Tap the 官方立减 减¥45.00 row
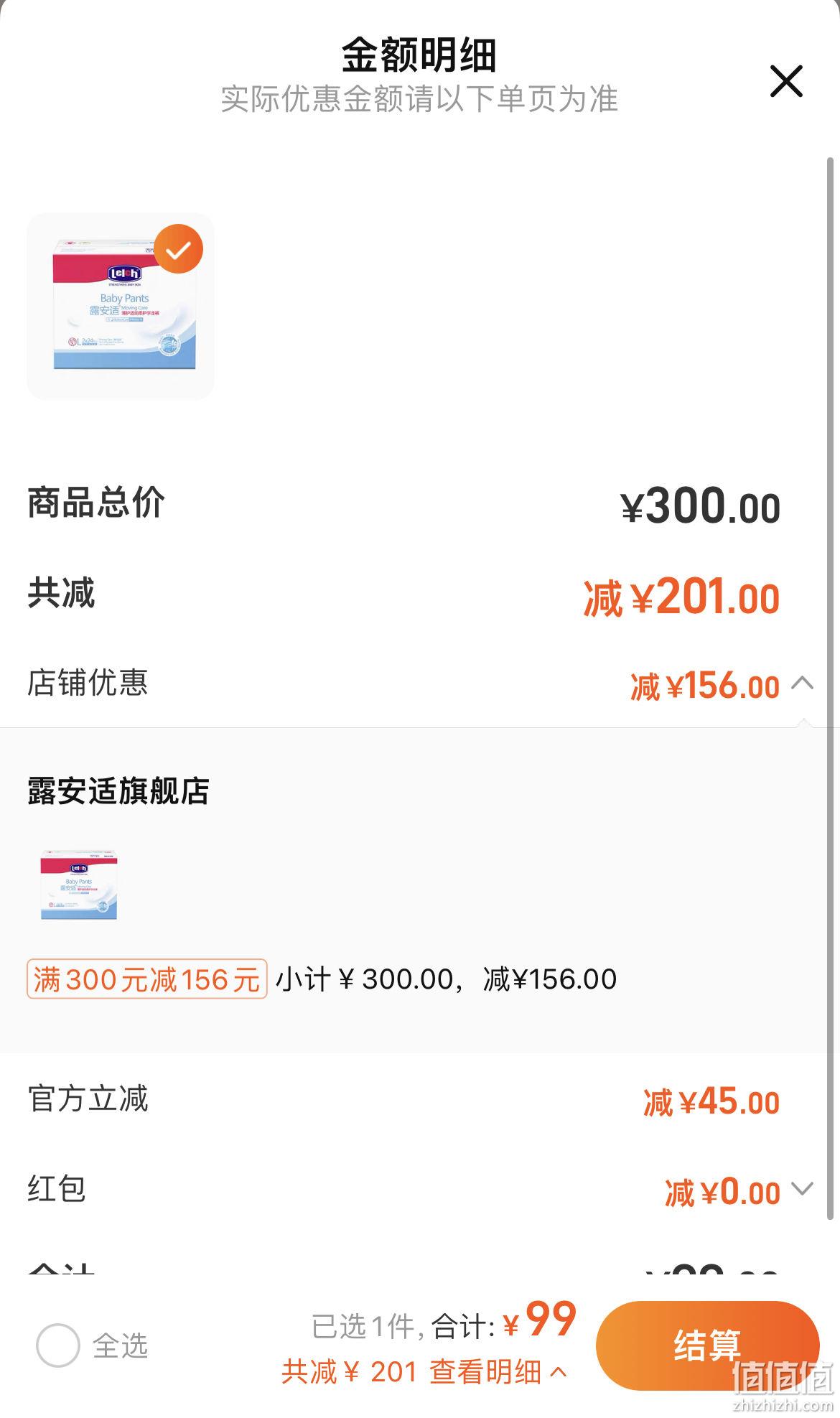The image size is (840, 1418). pos(420,1100)
